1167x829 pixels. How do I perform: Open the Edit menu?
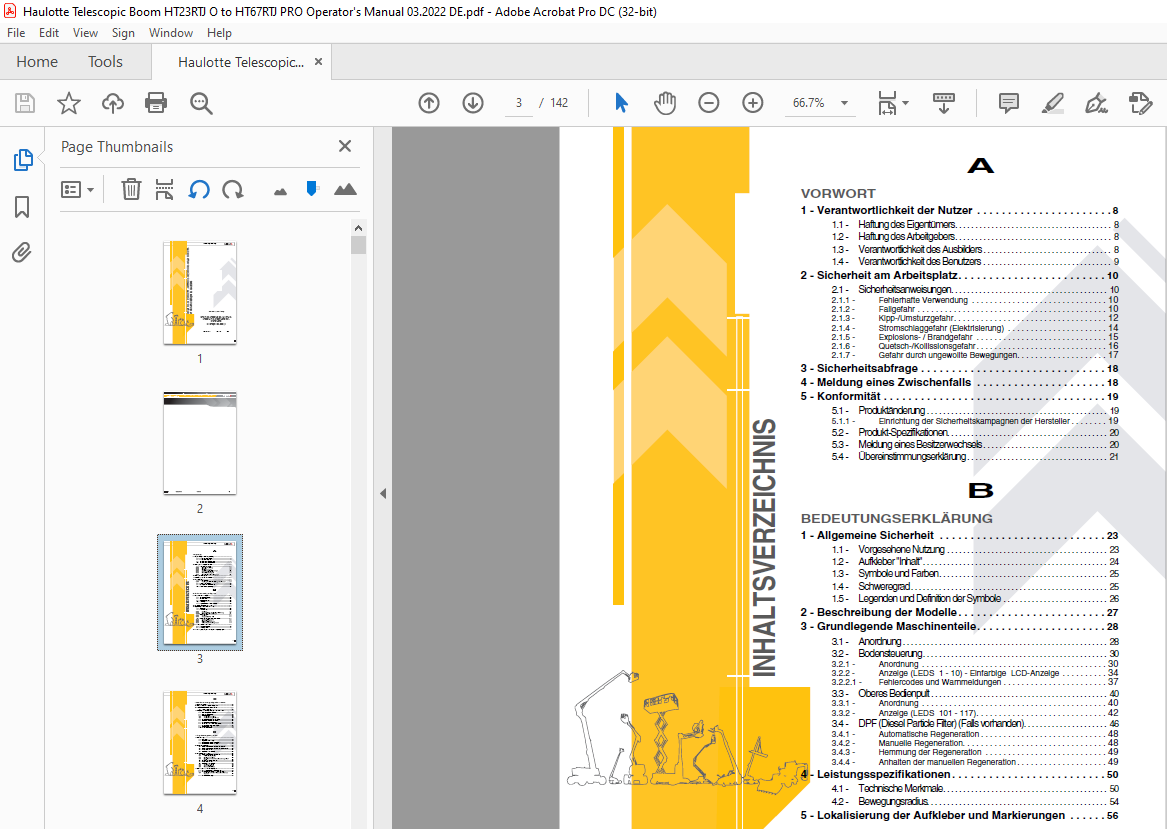[x=49, y=33]
